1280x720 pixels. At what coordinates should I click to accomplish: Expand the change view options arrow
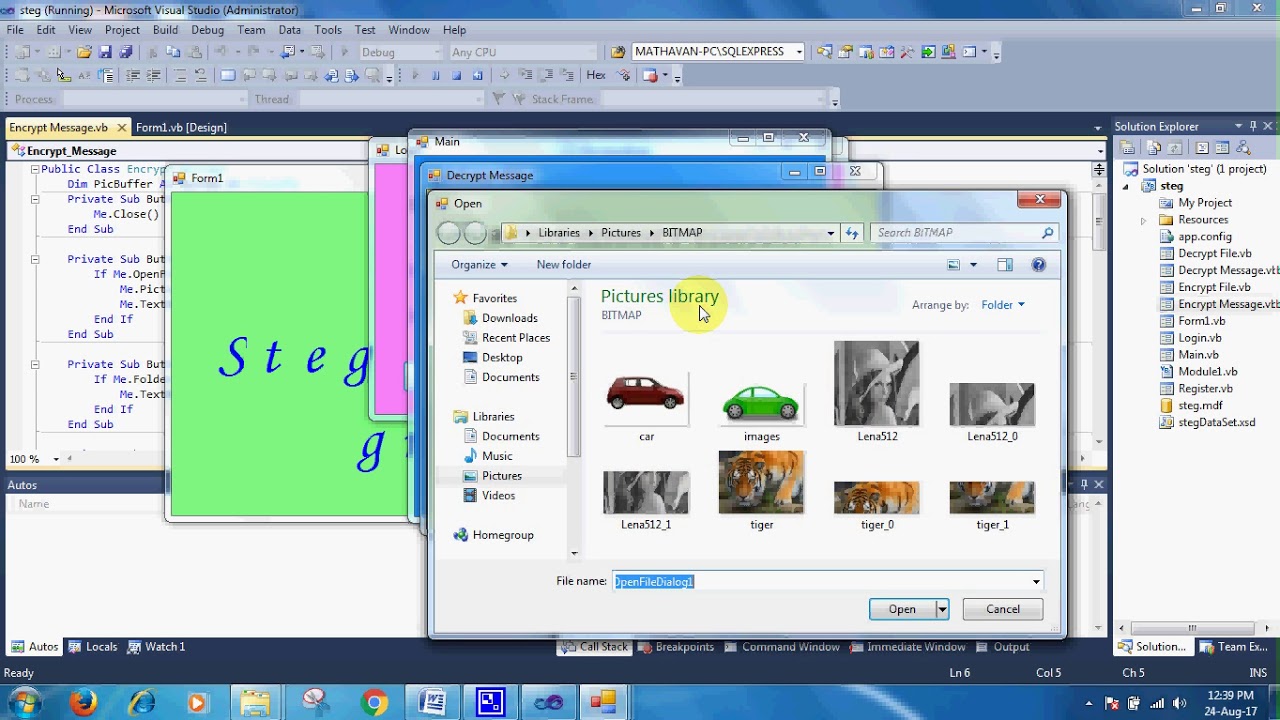click(973, 265)
